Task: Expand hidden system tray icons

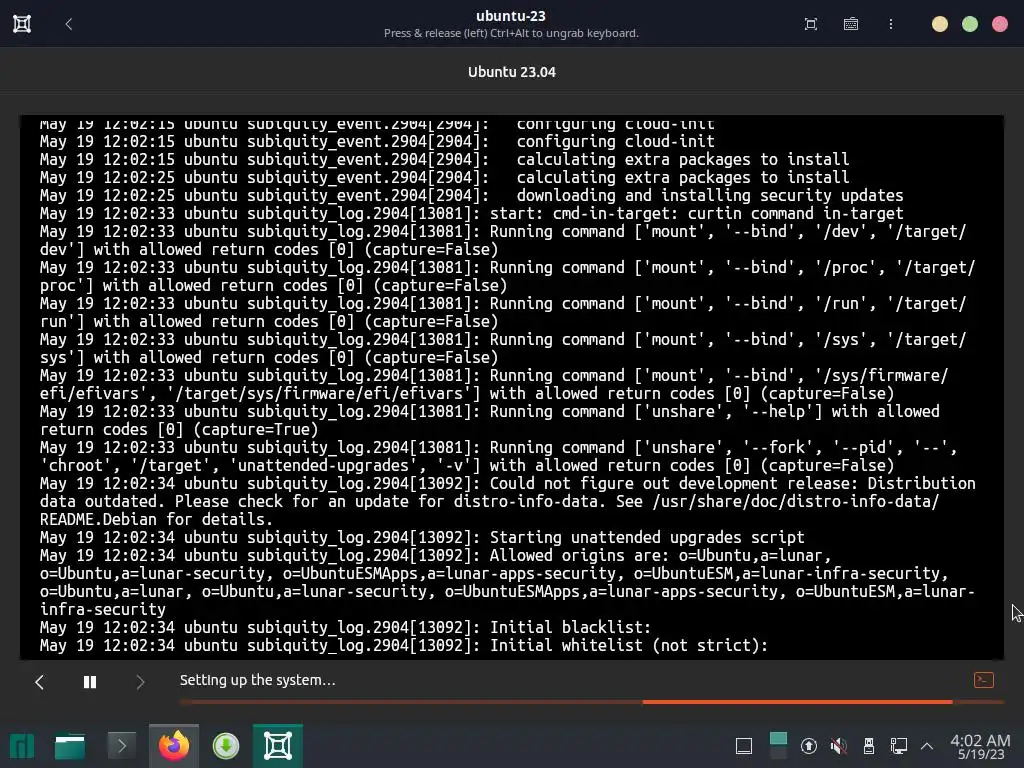Action: [x=927, y=746]
